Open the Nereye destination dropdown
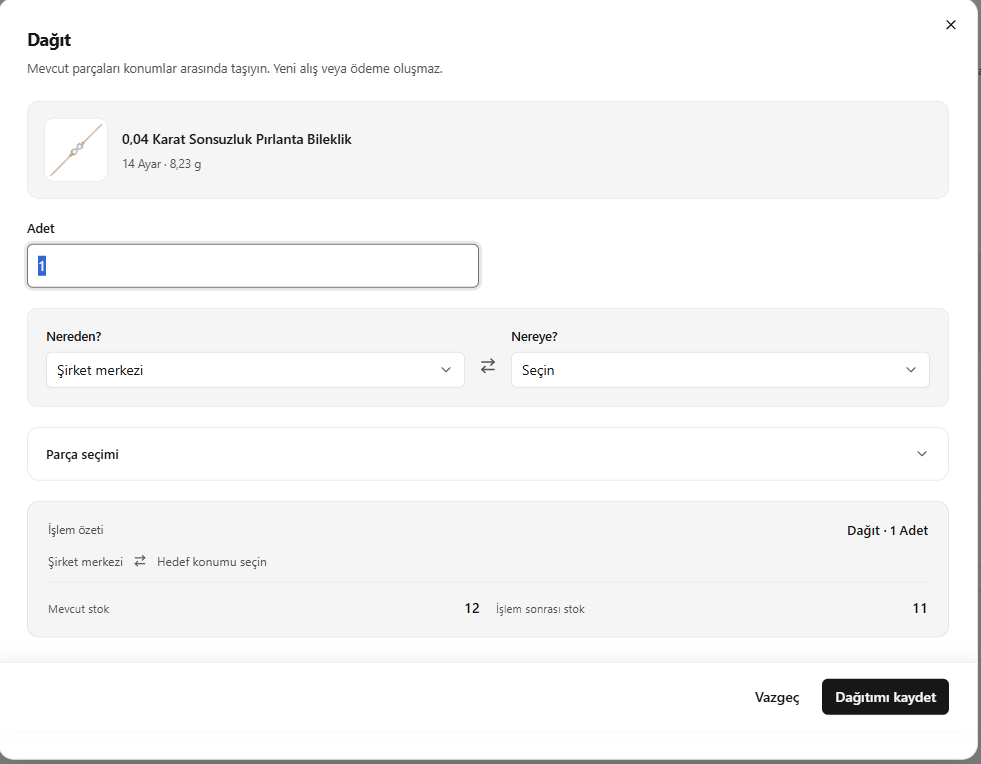Screen dimensions: 981x764 pyautogui.click(x=720, y=370)
